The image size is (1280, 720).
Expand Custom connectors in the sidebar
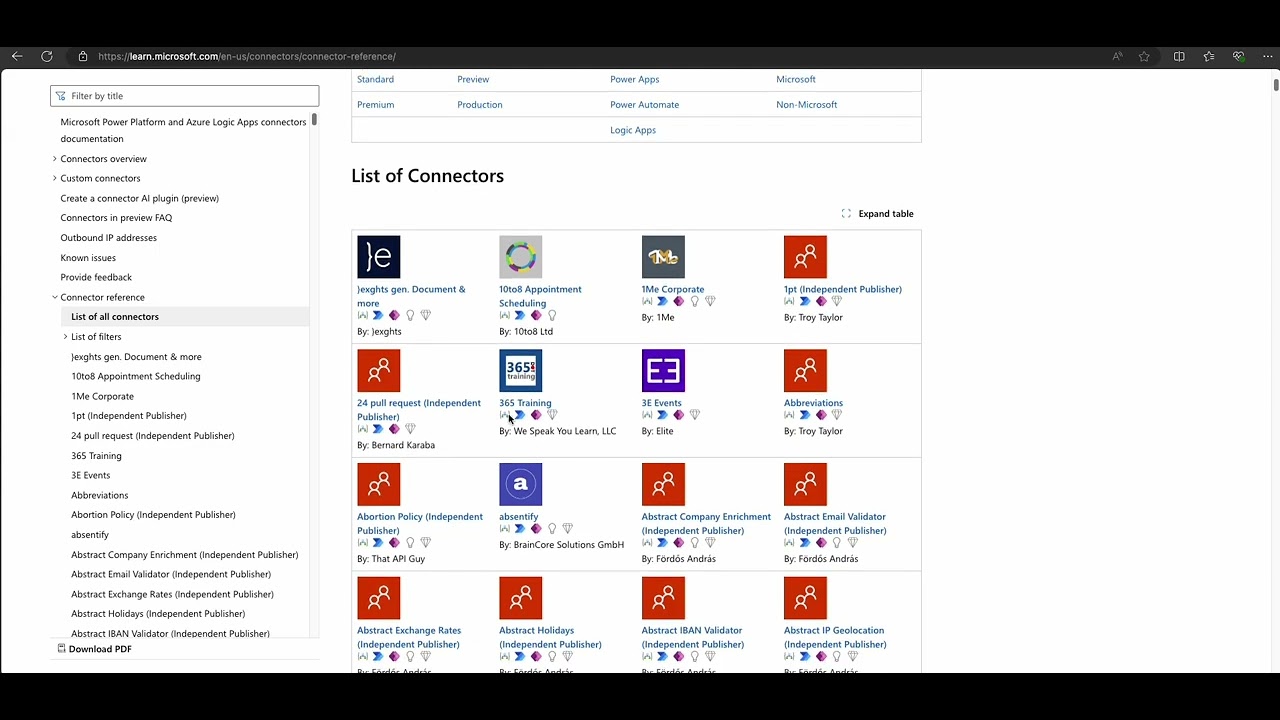pos(55,178)
